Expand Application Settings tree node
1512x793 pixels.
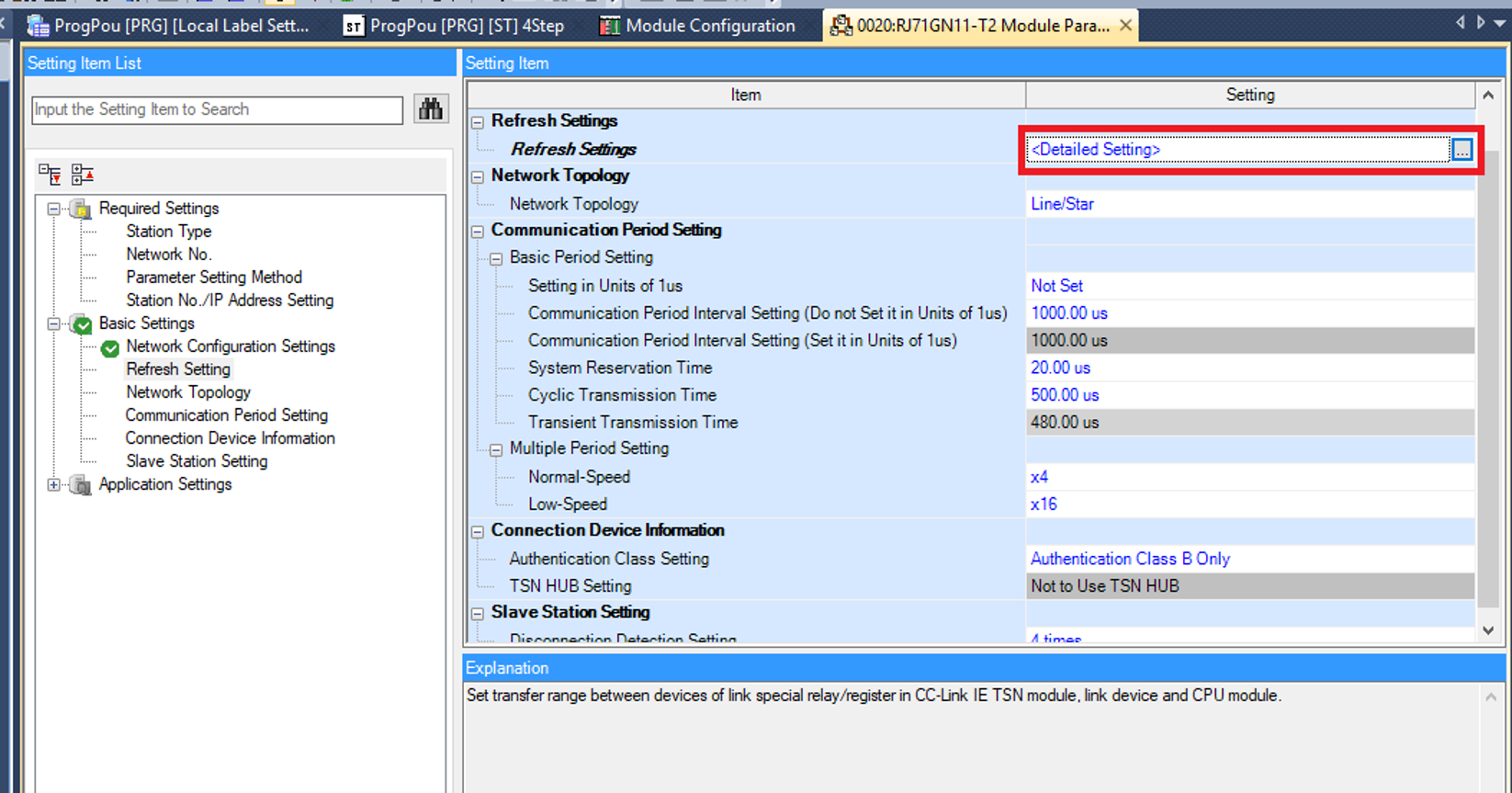point(53,484)
